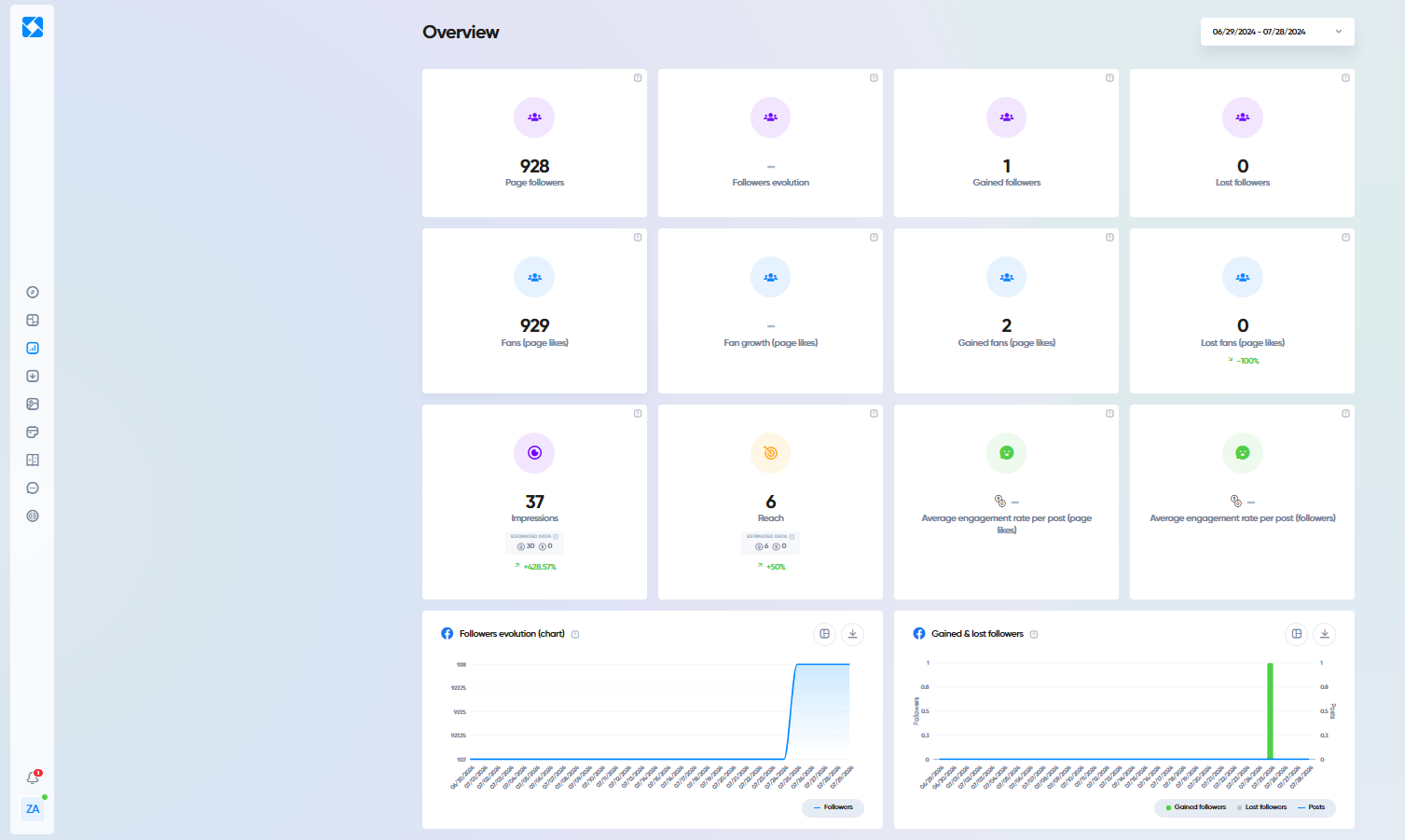Select the image/media icon in the sidebar
Viewport: 1405px width, 840px height.
coord(32,404)
